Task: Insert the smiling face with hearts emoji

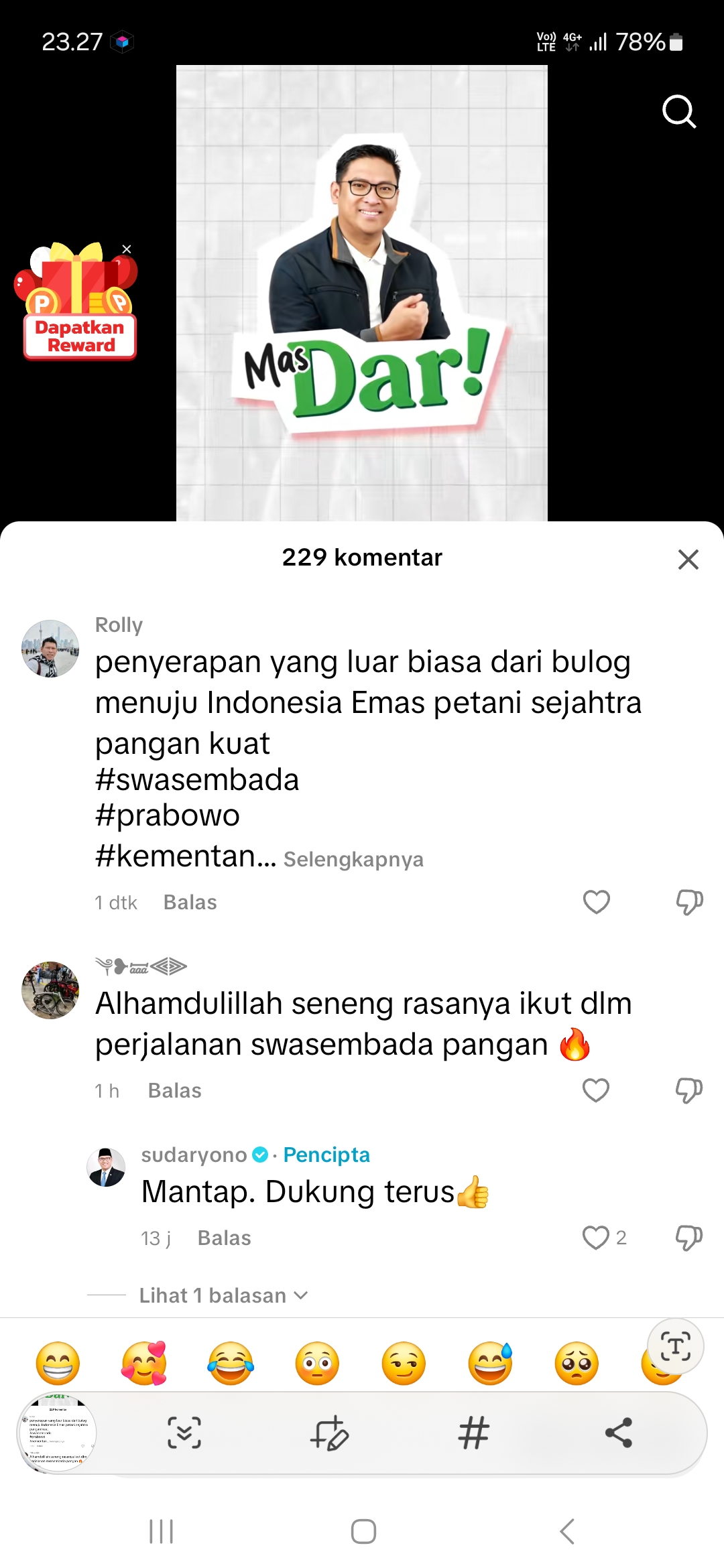Action: [x=144, y=1364]
